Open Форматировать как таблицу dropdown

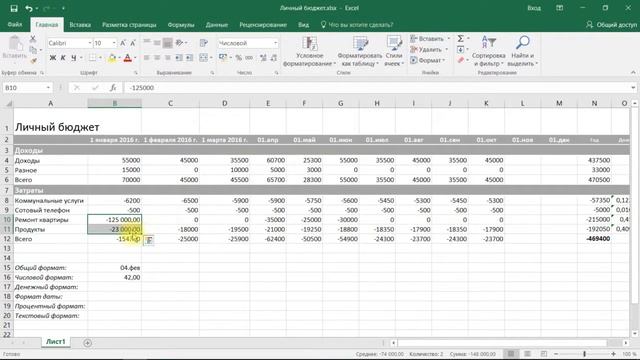(360, 51)
